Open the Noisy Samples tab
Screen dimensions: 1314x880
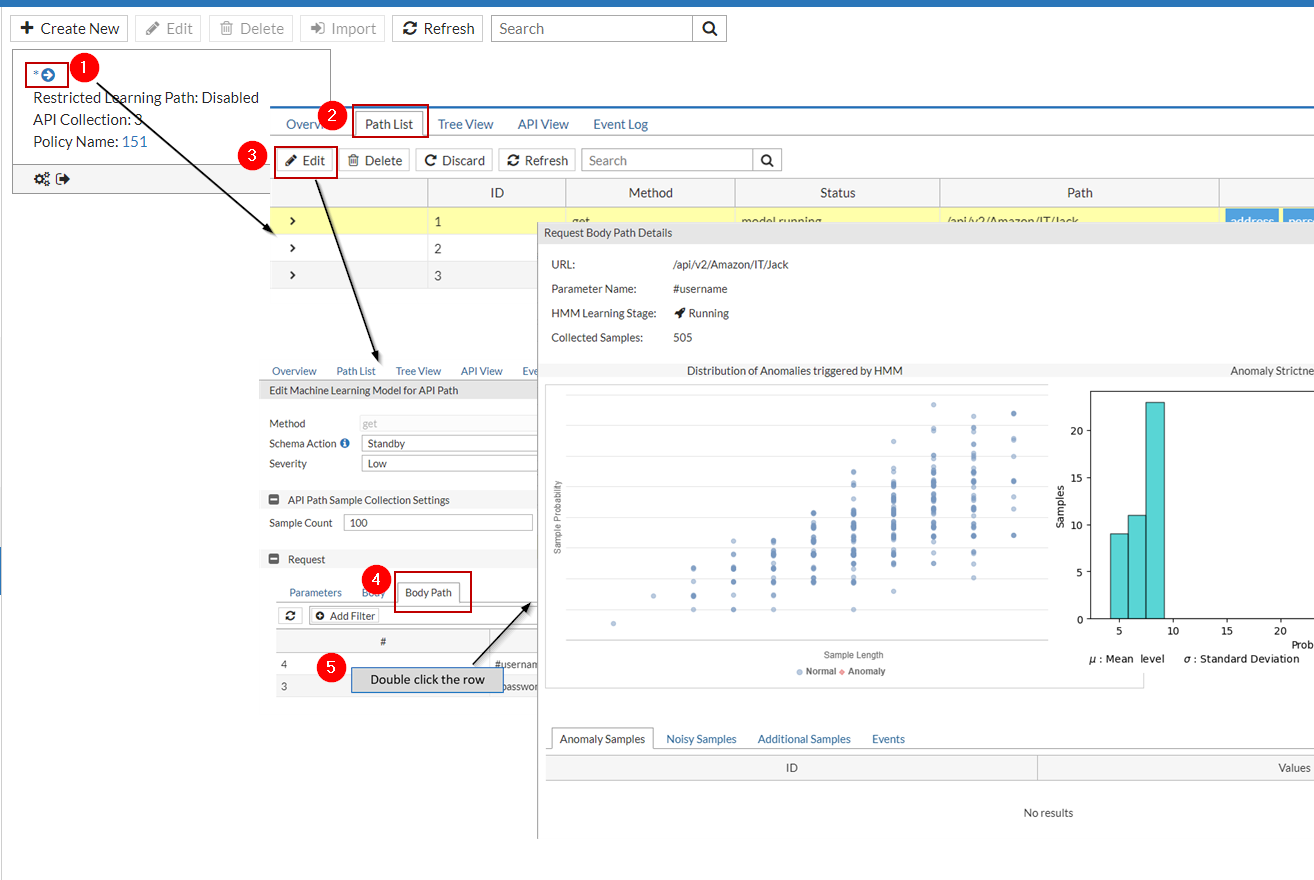point(701,738)
